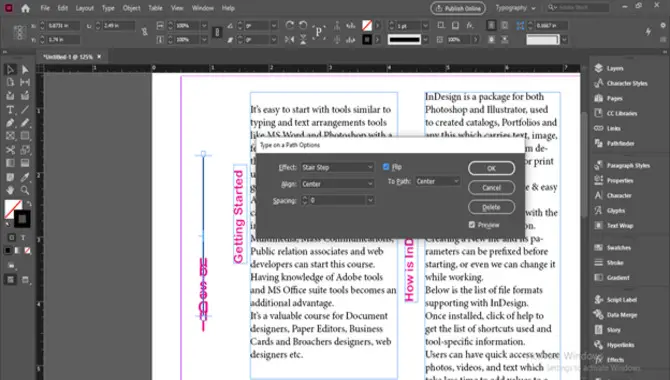Open the Align dropdown set to Center

[338, 184]
